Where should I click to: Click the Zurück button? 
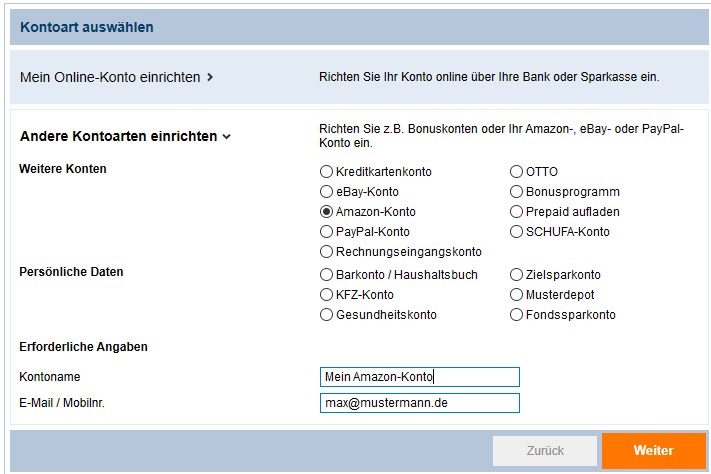[545, 451]
